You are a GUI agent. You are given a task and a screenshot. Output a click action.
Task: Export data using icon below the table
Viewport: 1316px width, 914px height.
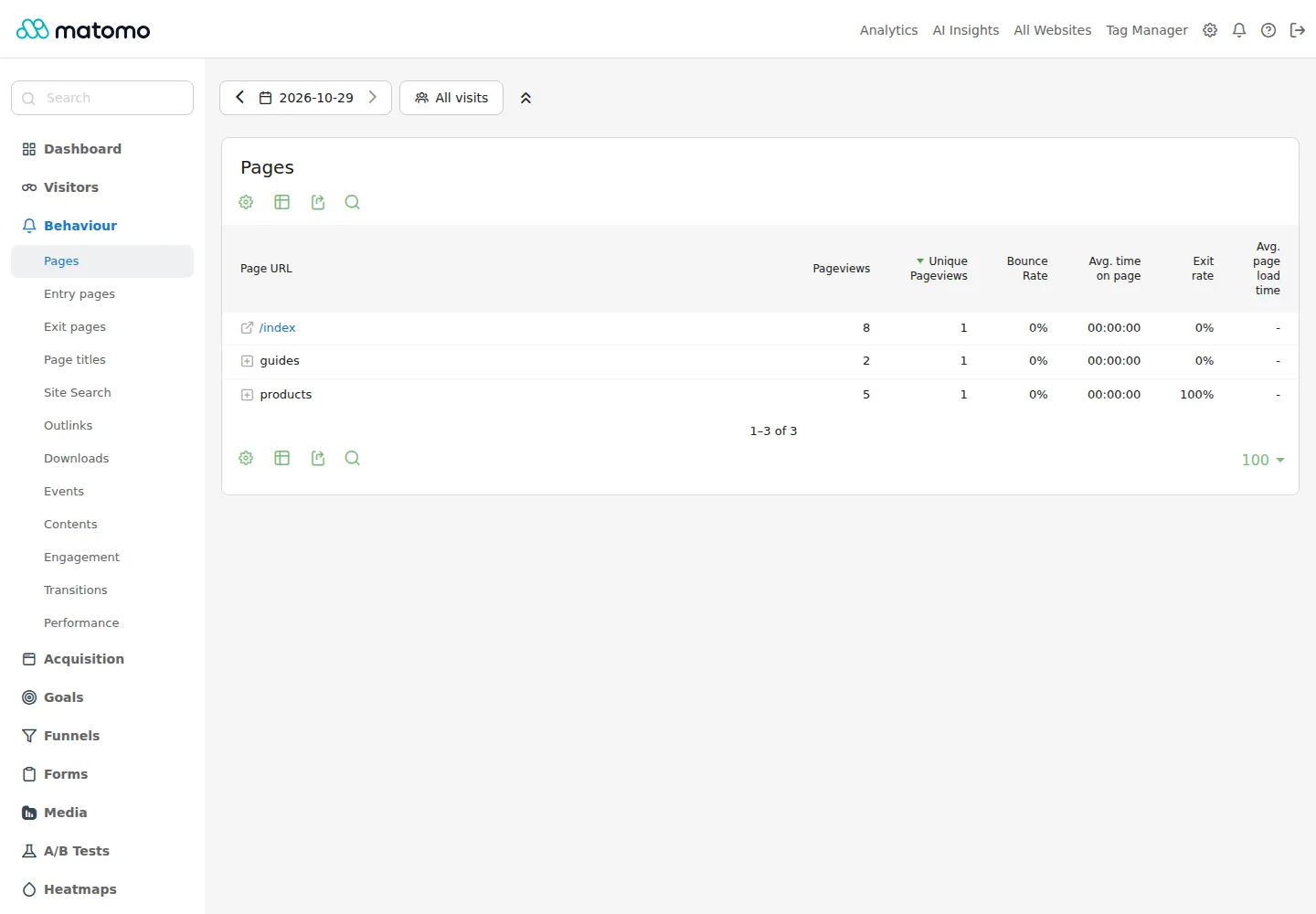(x=317, y=458)
